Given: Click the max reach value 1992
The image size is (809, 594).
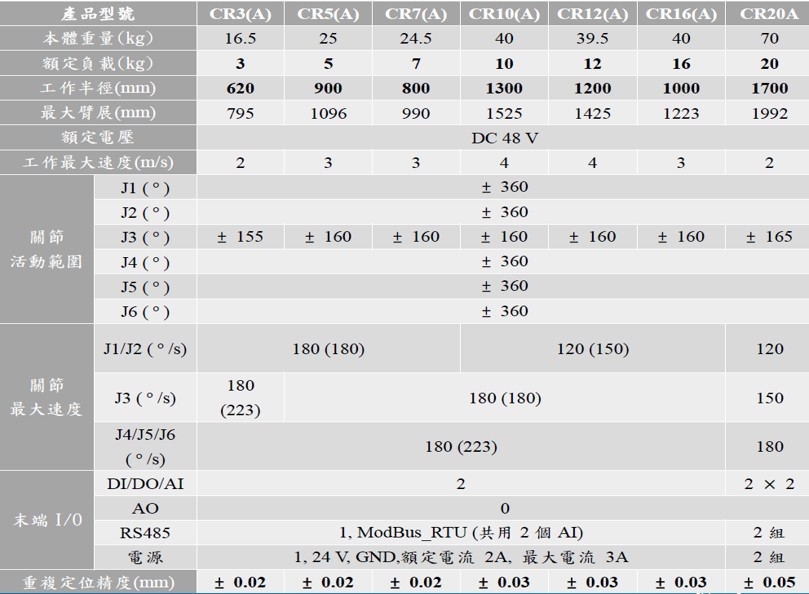Looking at the screenshot, I should [x=769, y=113].
